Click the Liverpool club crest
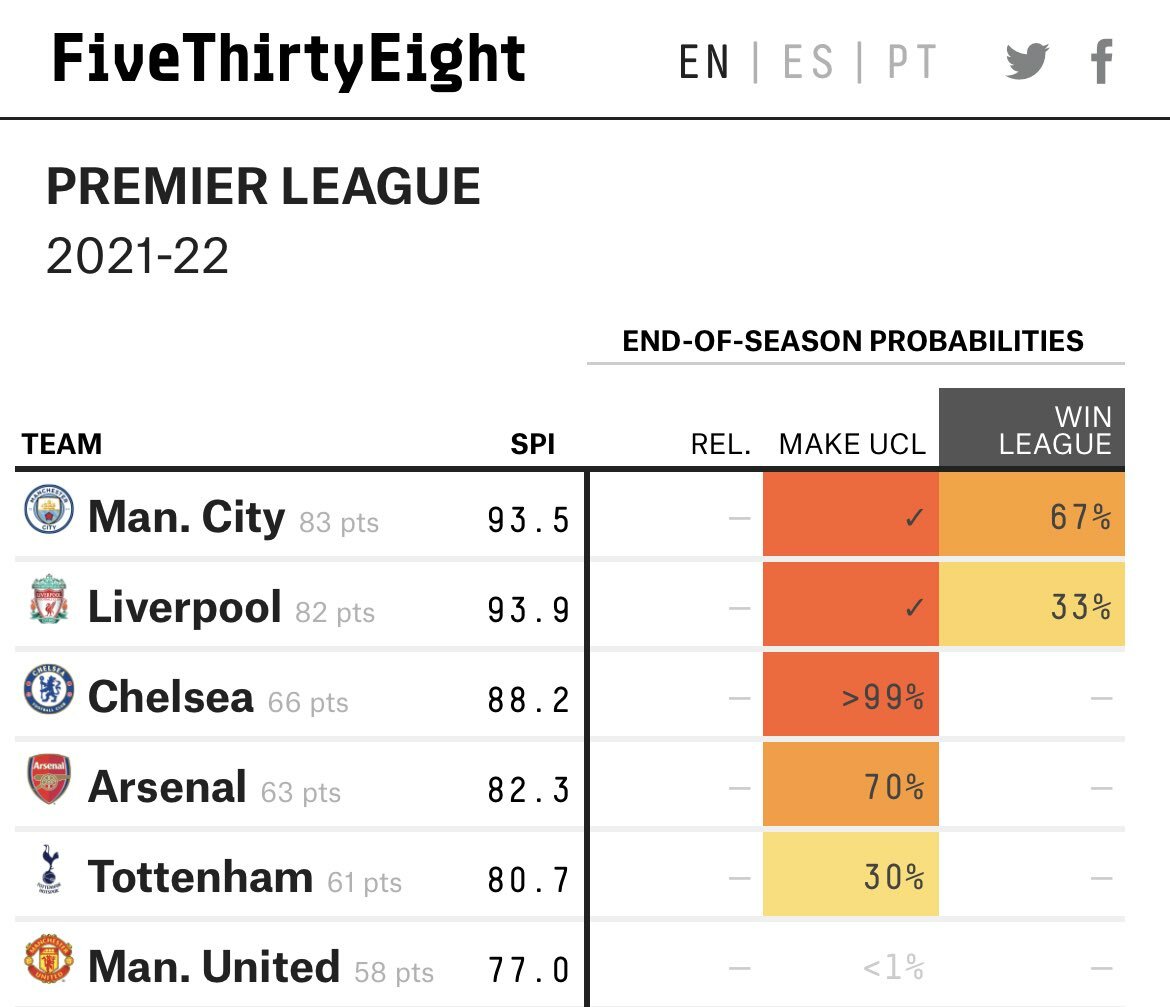 tap(49, 601)
